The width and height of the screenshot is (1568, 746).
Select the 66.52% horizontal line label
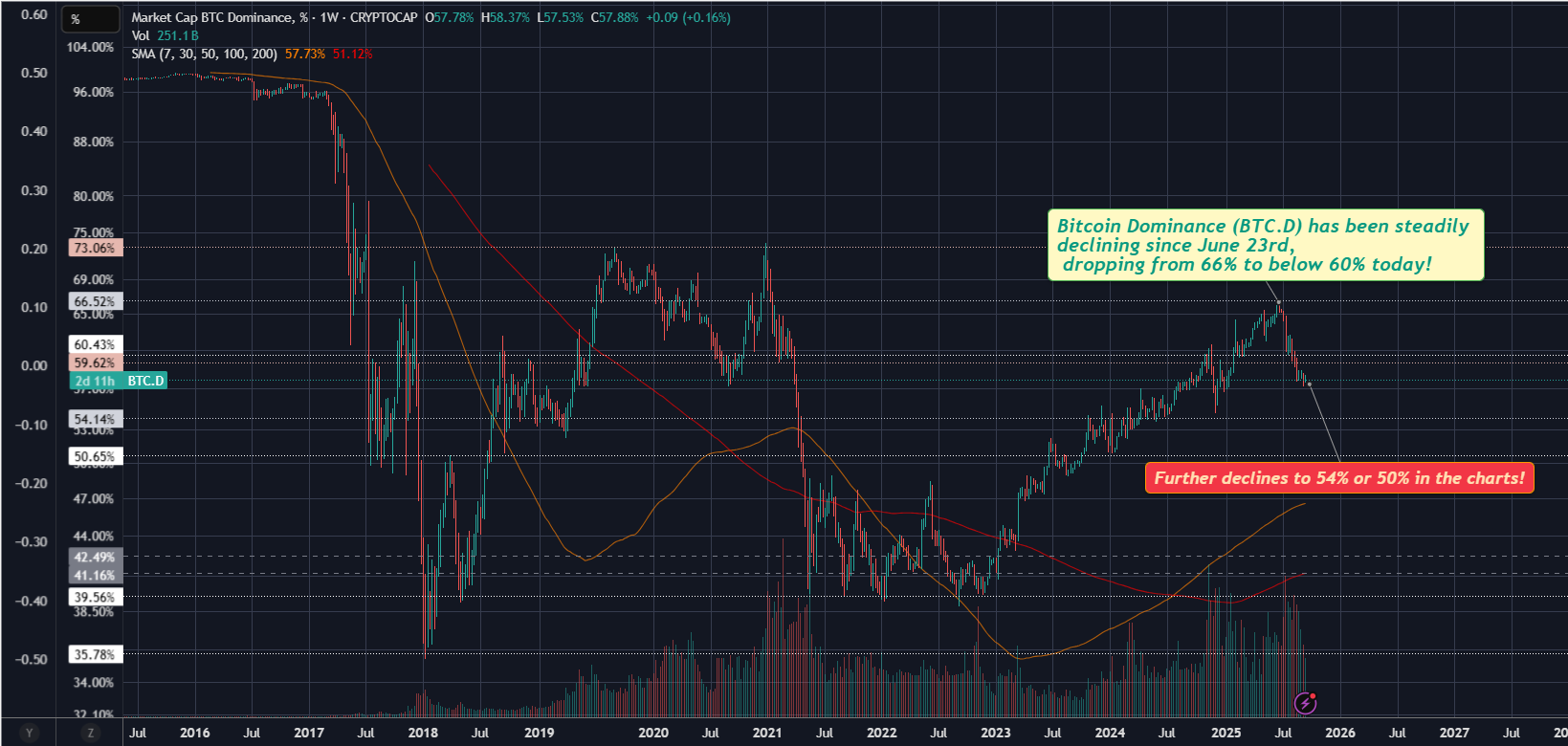click(95, 301)
